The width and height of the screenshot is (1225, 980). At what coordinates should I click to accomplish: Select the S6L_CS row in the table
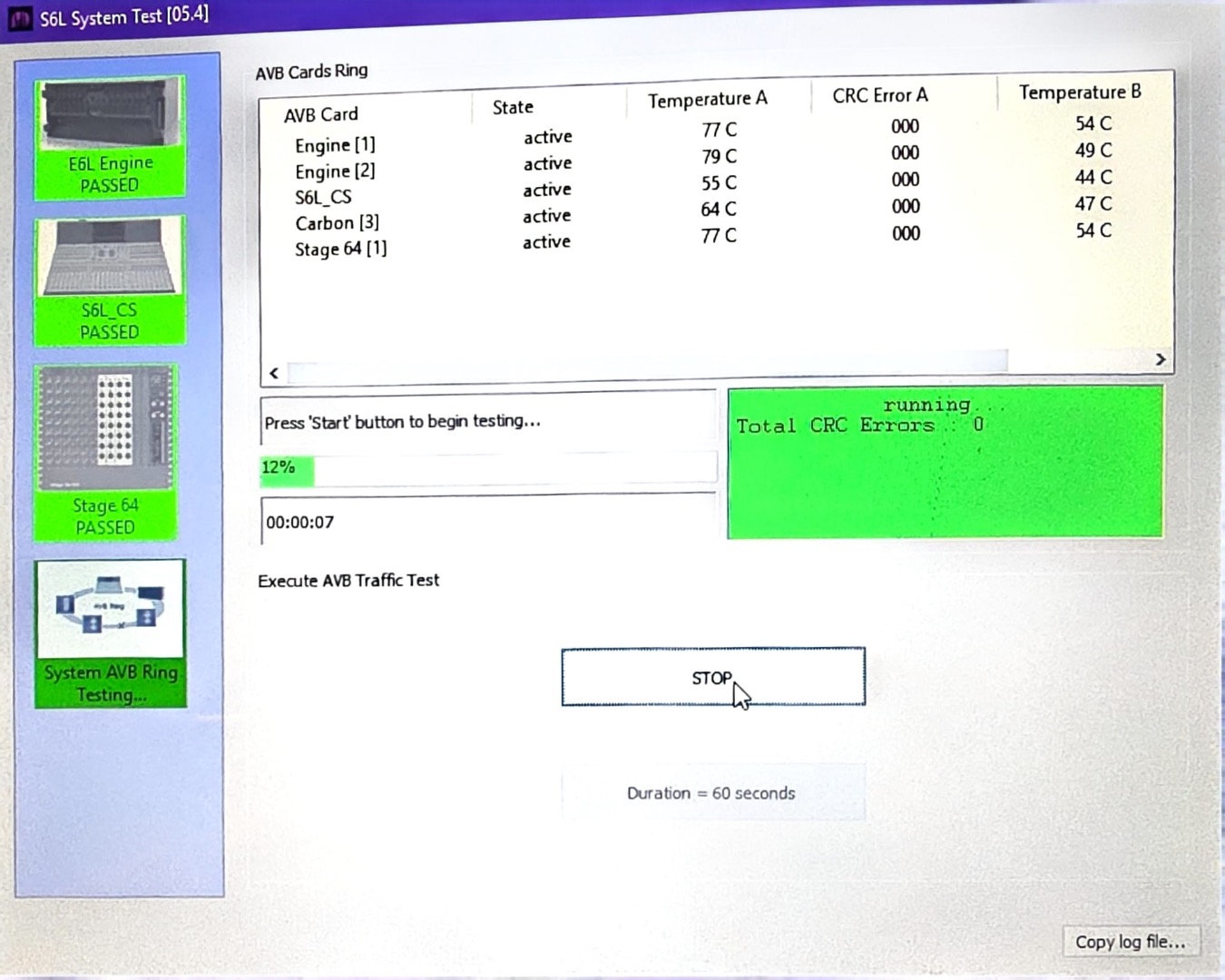tap(703, 188)
